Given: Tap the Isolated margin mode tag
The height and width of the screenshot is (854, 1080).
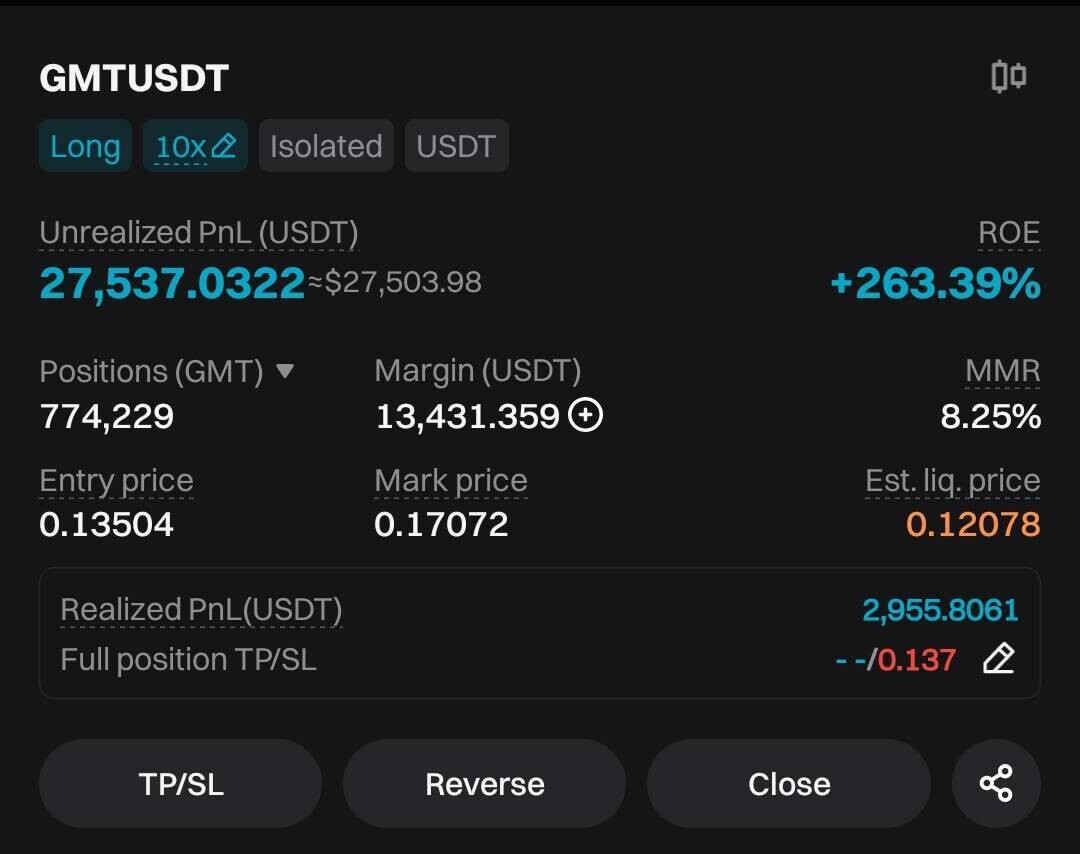Looking at the screenshot, I should [x=326, y=146].
